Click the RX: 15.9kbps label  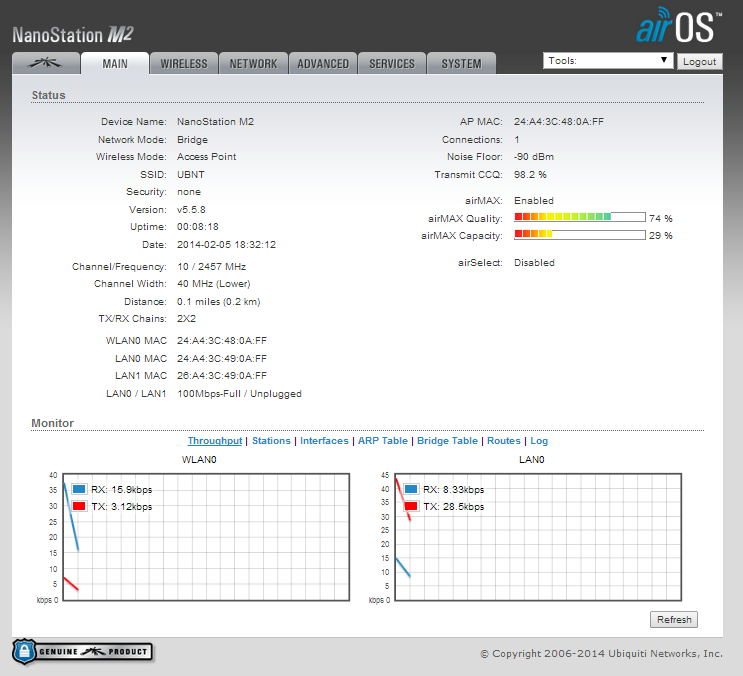click(122, 489)
